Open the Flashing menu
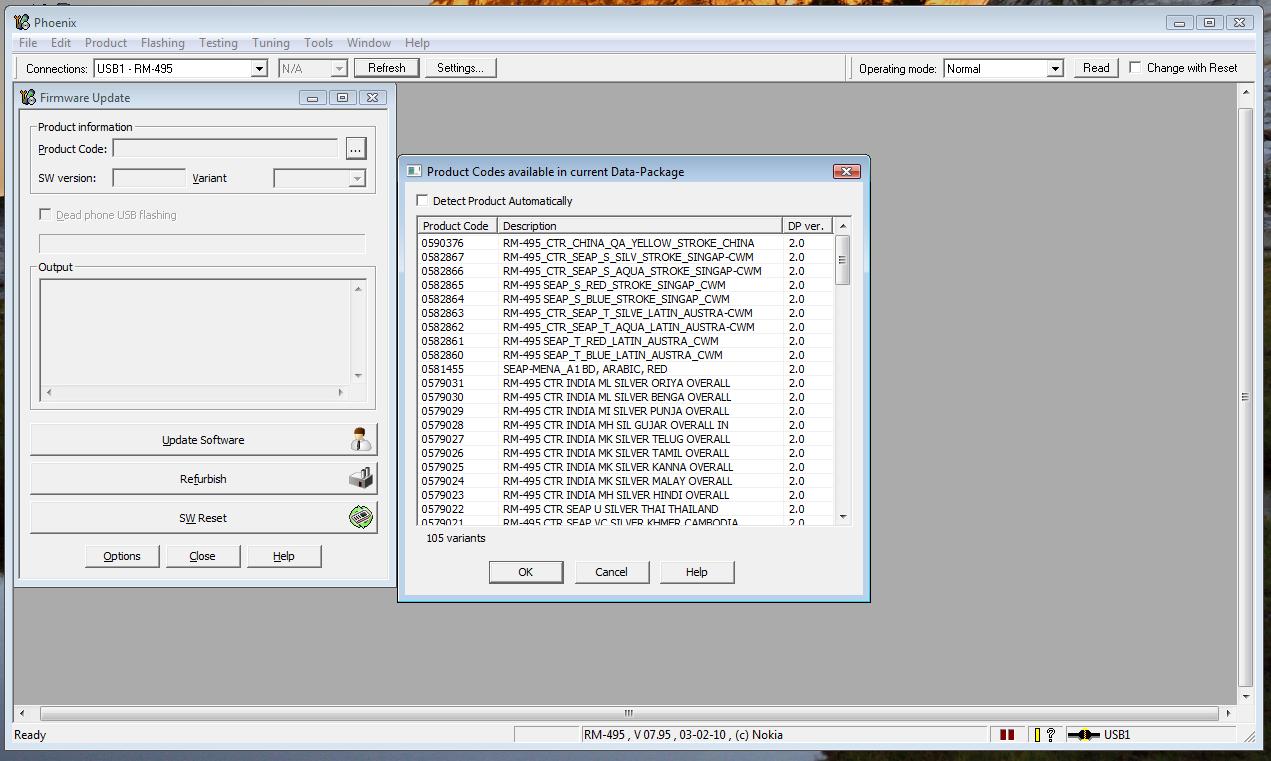The width and height of the screenshot is (1271, 761). point(163,43)
